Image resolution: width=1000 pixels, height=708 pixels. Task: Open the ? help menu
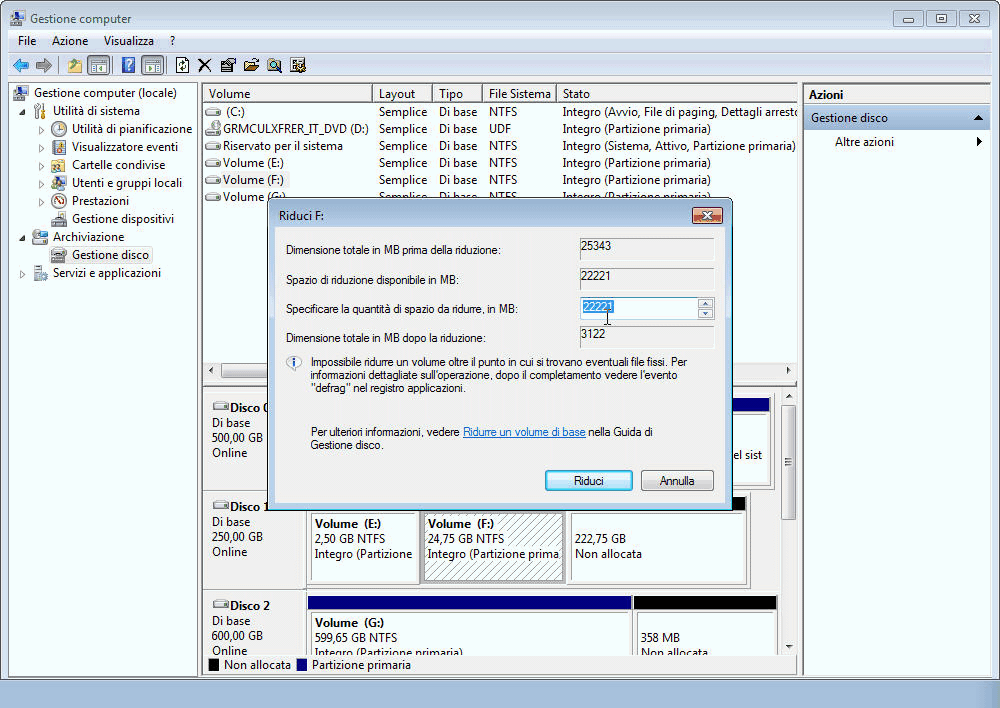point(172,41)
